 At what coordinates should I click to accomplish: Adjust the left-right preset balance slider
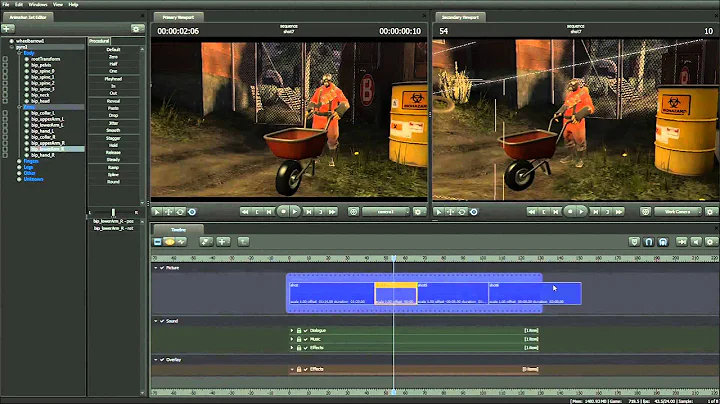pyautogui.click(x=113, y=212)
